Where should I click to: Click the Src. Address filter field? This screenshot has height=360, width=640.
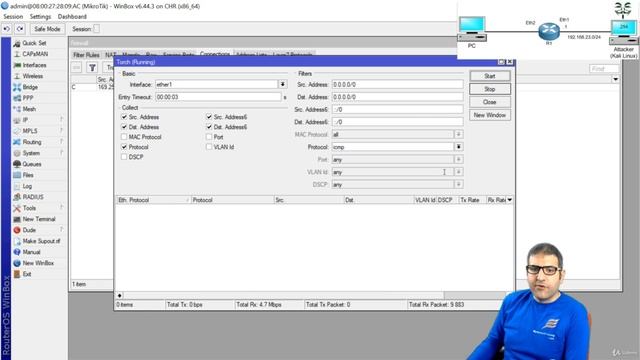(398, 84)
